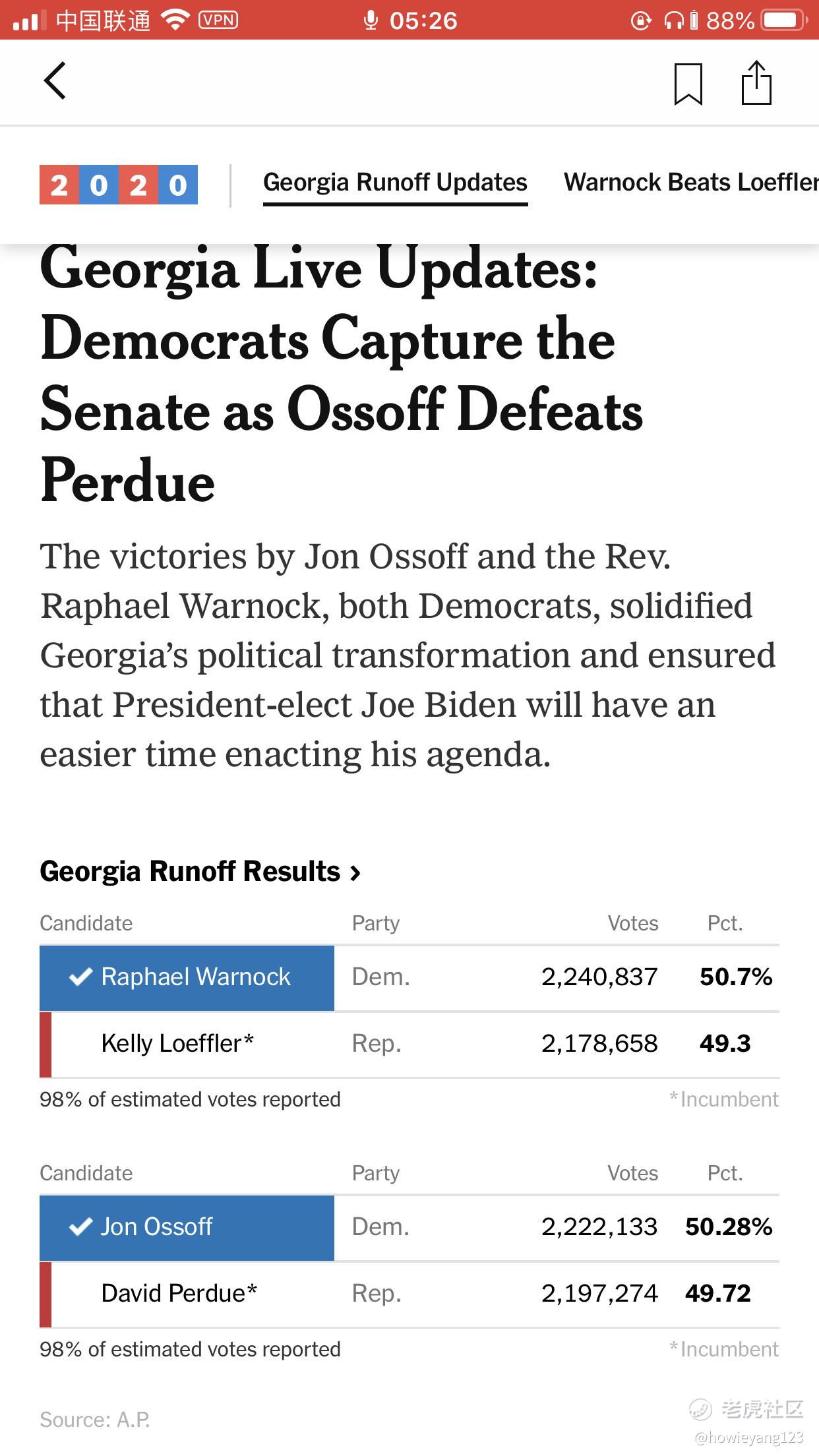This screenshot has height=1456, width=819.
Task: Tap the Source: A.P. credit
Action: [x=95, y=1420]
